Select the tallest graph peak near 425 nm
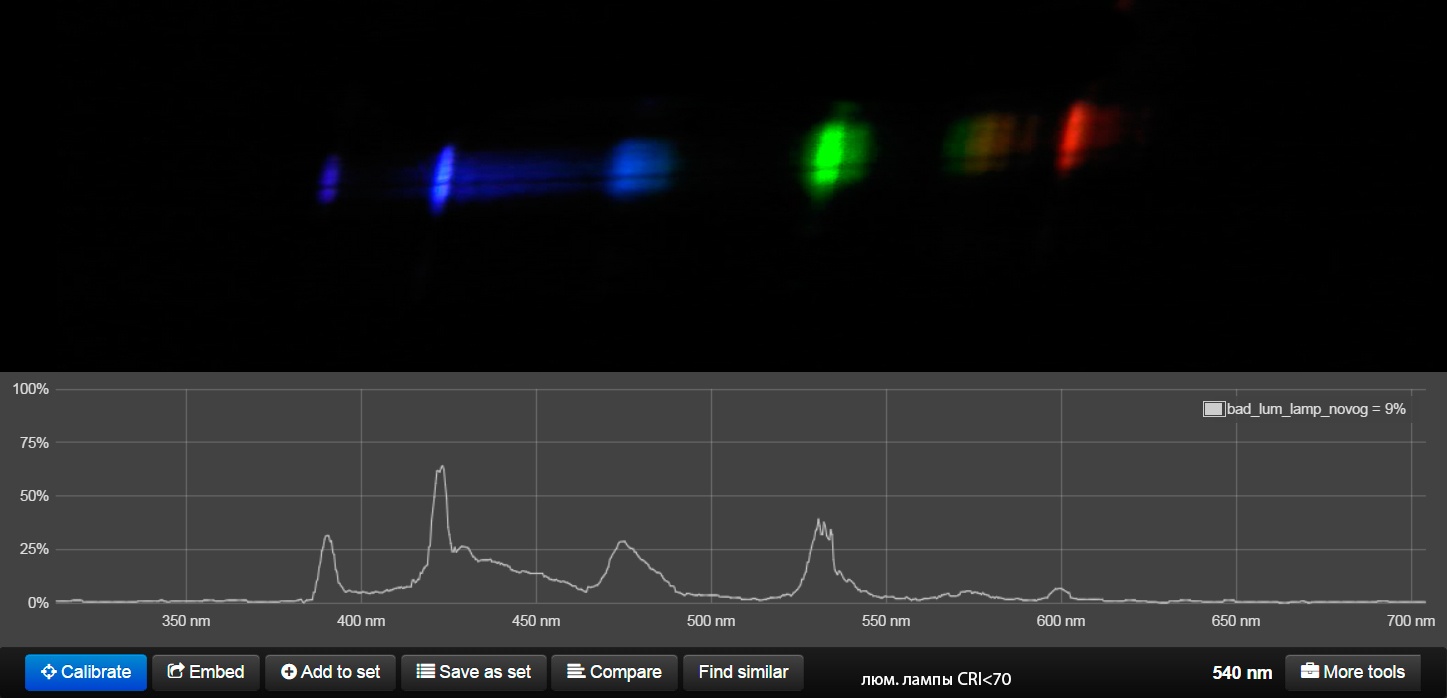The image size is (1447, 698). pyautogui.click(x=440, y=468)
